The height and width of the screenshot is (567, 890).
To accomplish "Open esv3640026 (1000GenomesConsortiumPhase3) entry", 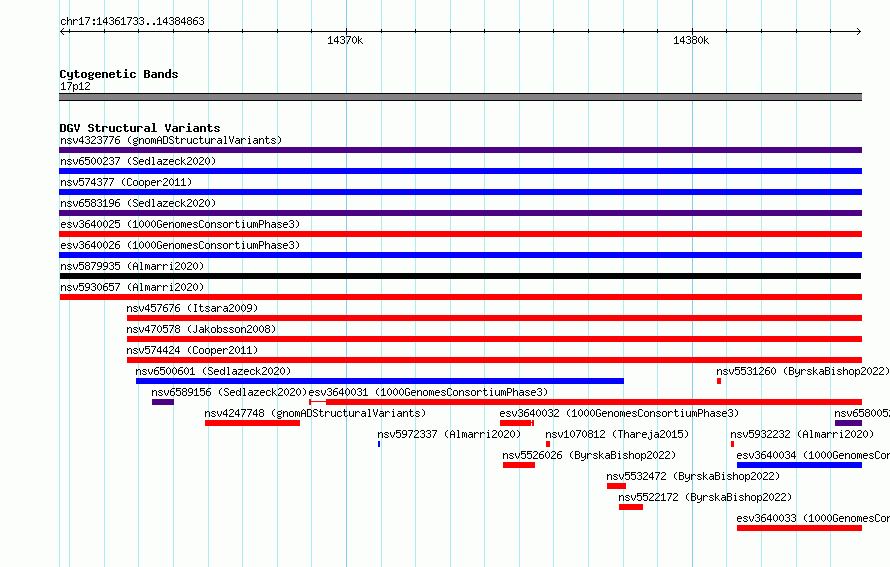I will click(x=180, y=245).
